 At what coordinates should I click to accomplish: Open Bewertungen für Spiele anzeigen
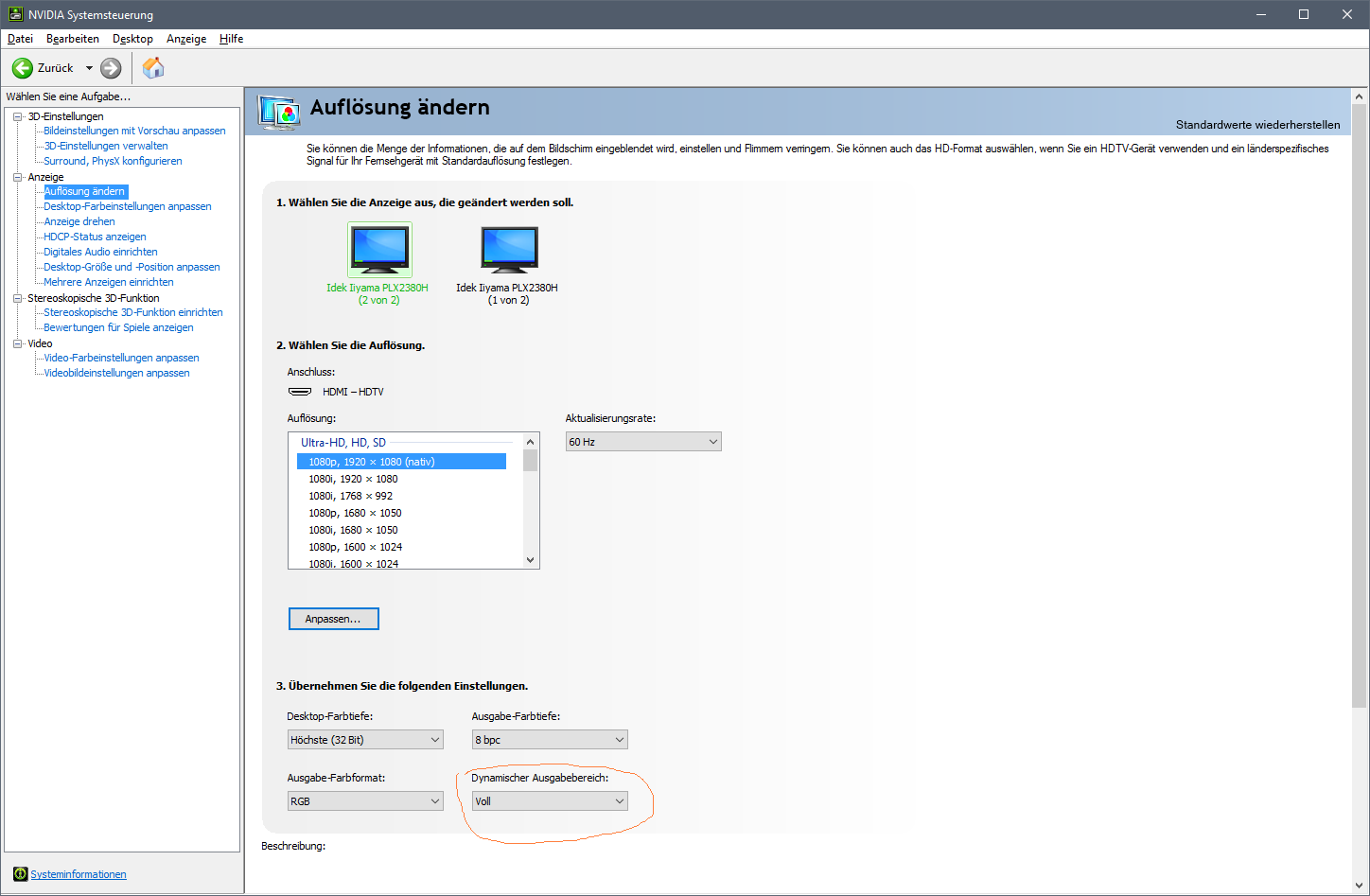(118, 327)
